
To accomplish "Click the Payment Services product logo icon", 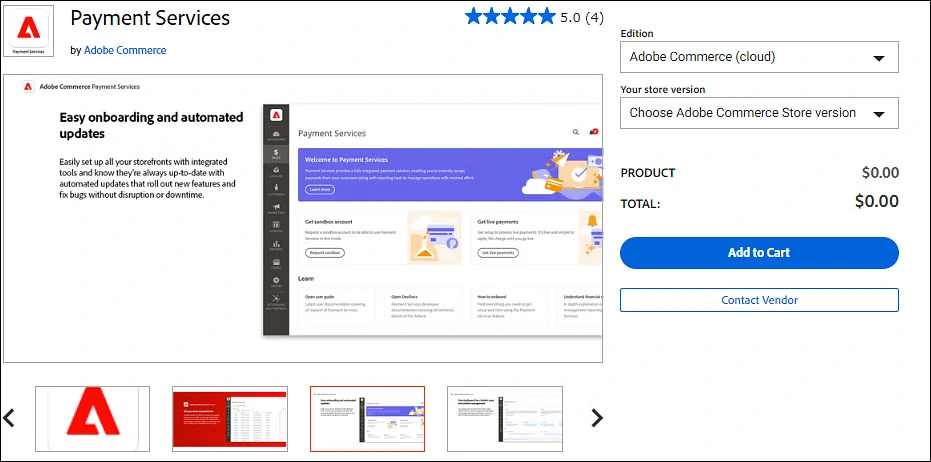I will click(x=28, y=31).
